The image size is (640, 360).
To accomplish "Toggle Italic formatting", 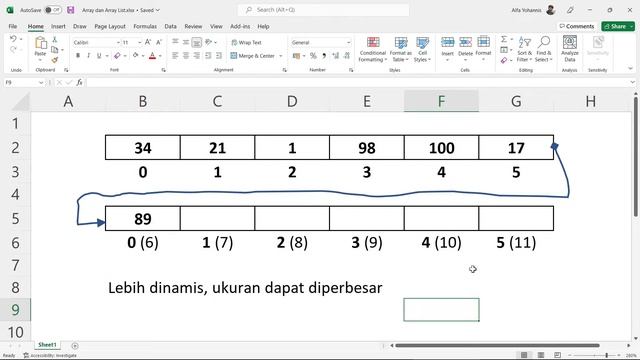I will tap(88, 56).
